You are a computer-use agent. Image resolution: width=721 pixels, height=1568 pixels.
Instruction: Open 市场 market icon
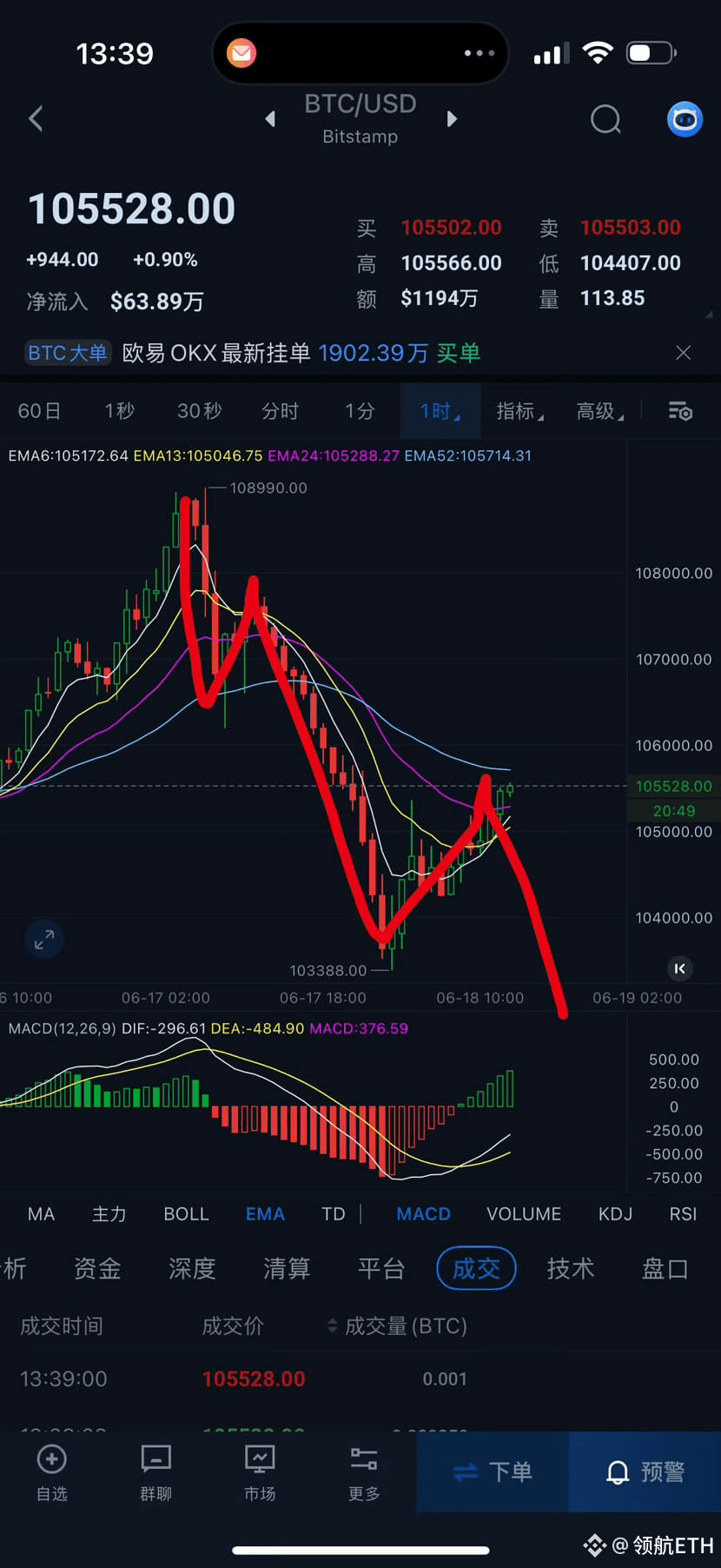260,1472
